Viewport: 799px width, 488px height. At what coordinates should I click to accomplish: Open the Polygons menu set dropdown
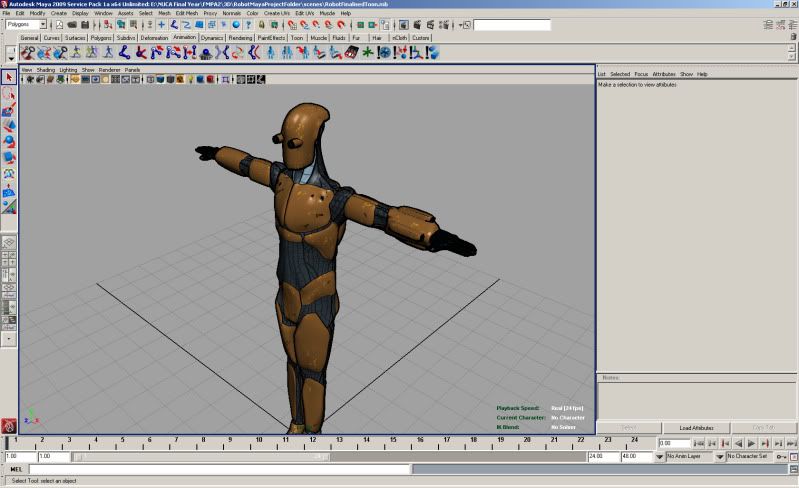tap(26, 24)
